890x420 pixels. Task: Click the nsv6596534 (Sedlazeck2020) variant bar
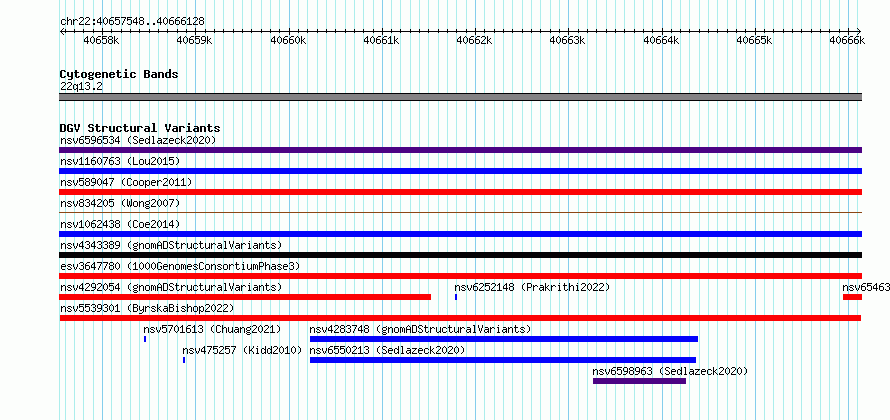460,150
